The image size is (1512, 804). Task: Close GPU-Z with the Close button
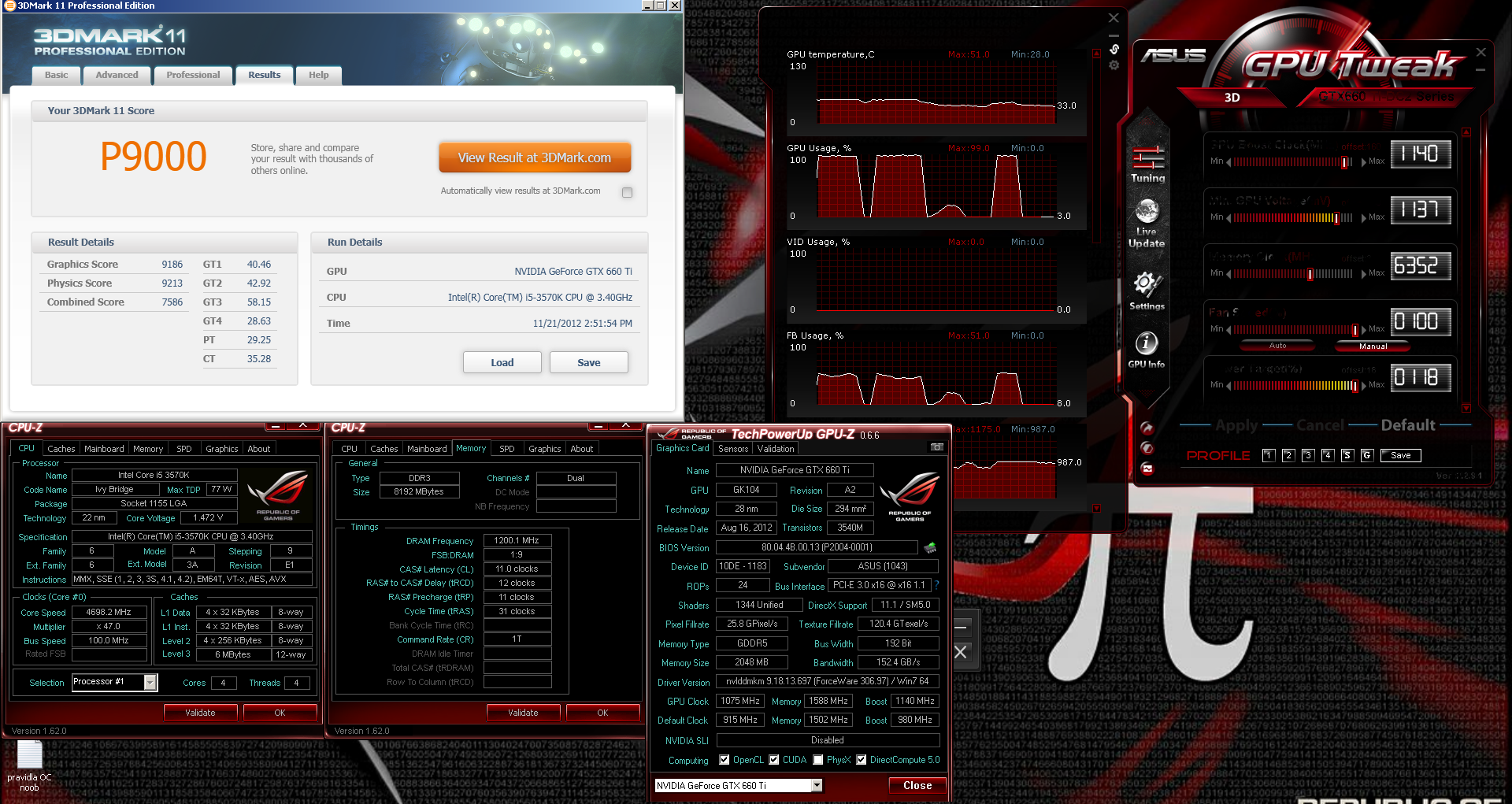[917, 785]
